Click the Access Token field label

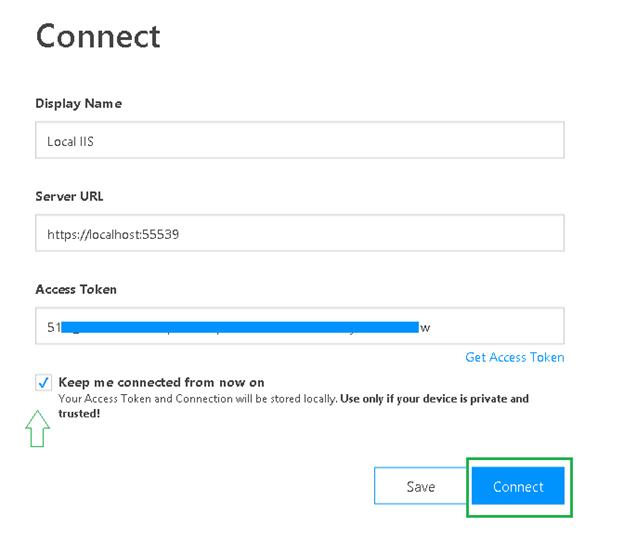coord(76,289)
